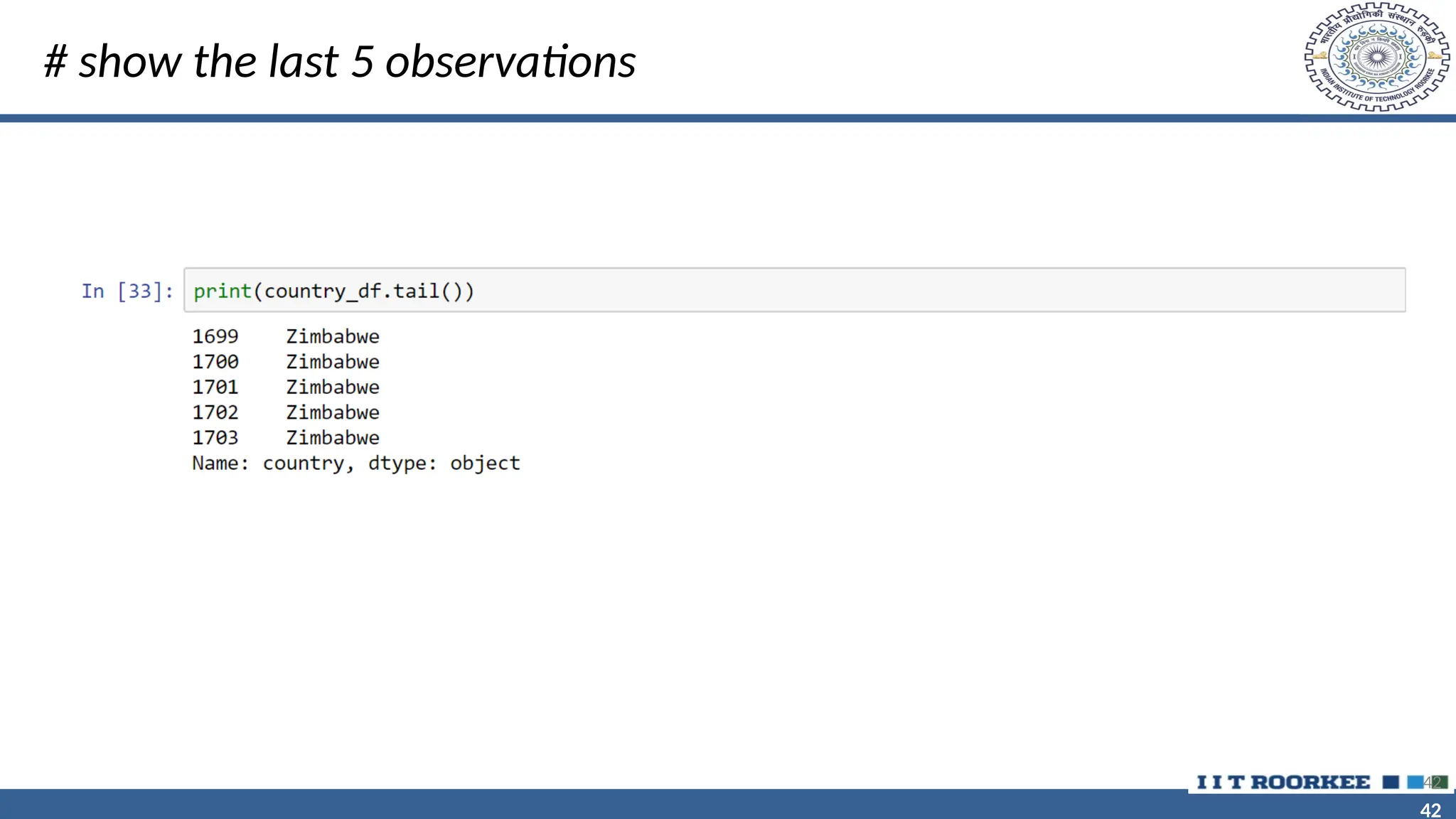Click output row 1701 Zimbabwe

pos(286,387)
